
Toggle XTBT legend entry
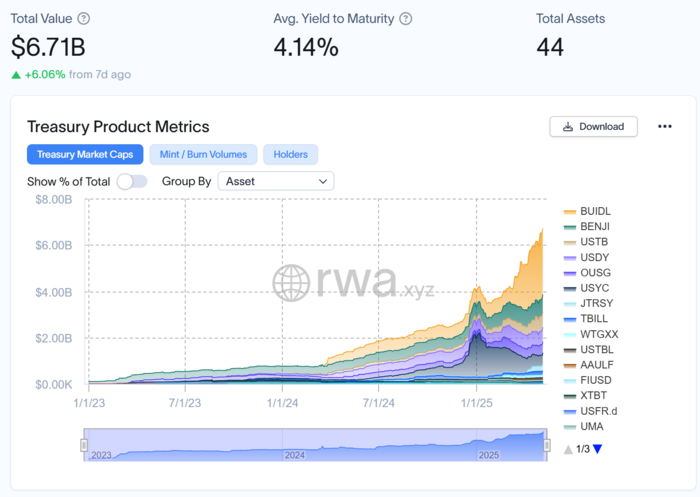(585, 395)
